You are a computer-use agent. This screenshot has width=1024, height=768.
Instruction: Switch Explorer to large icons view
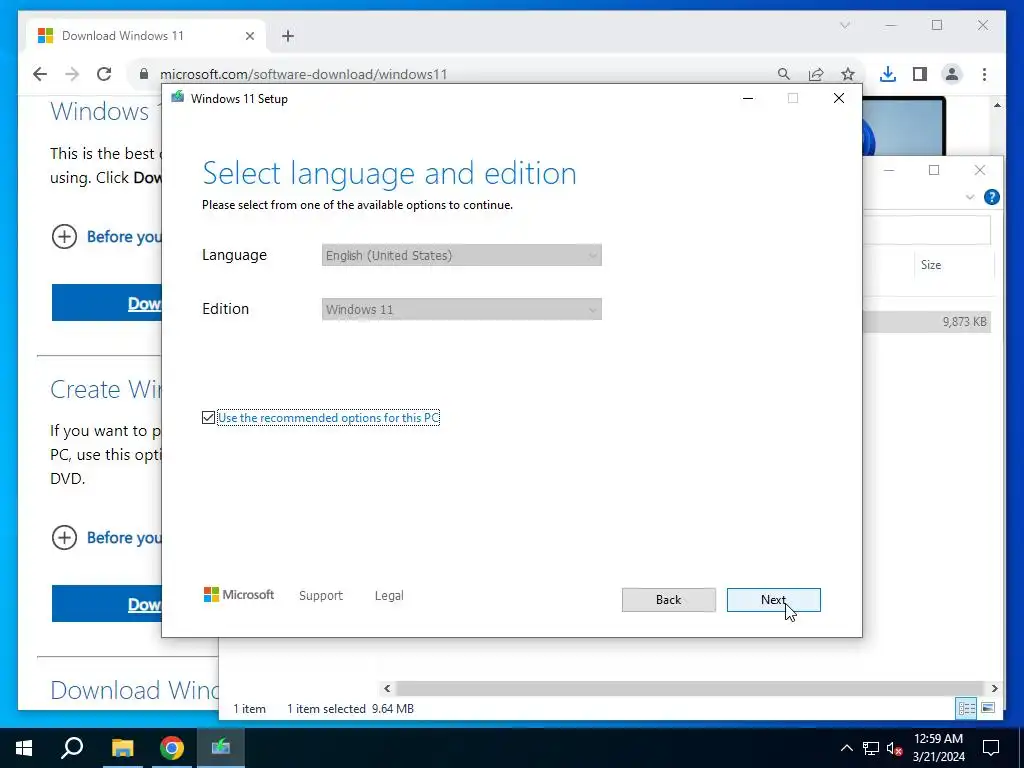point(988,708)
